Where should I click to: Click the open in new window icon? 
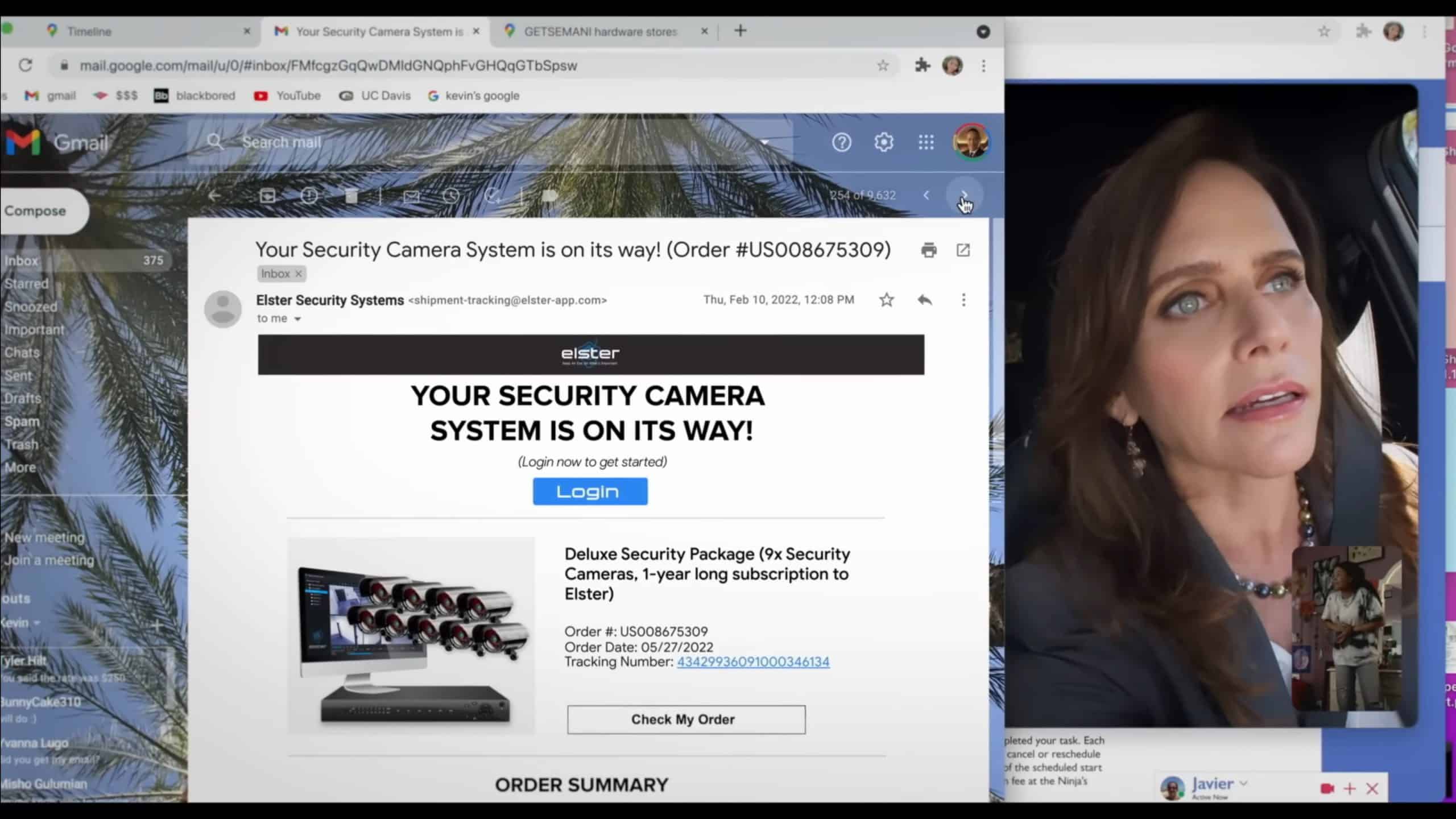tap(963, 250)
